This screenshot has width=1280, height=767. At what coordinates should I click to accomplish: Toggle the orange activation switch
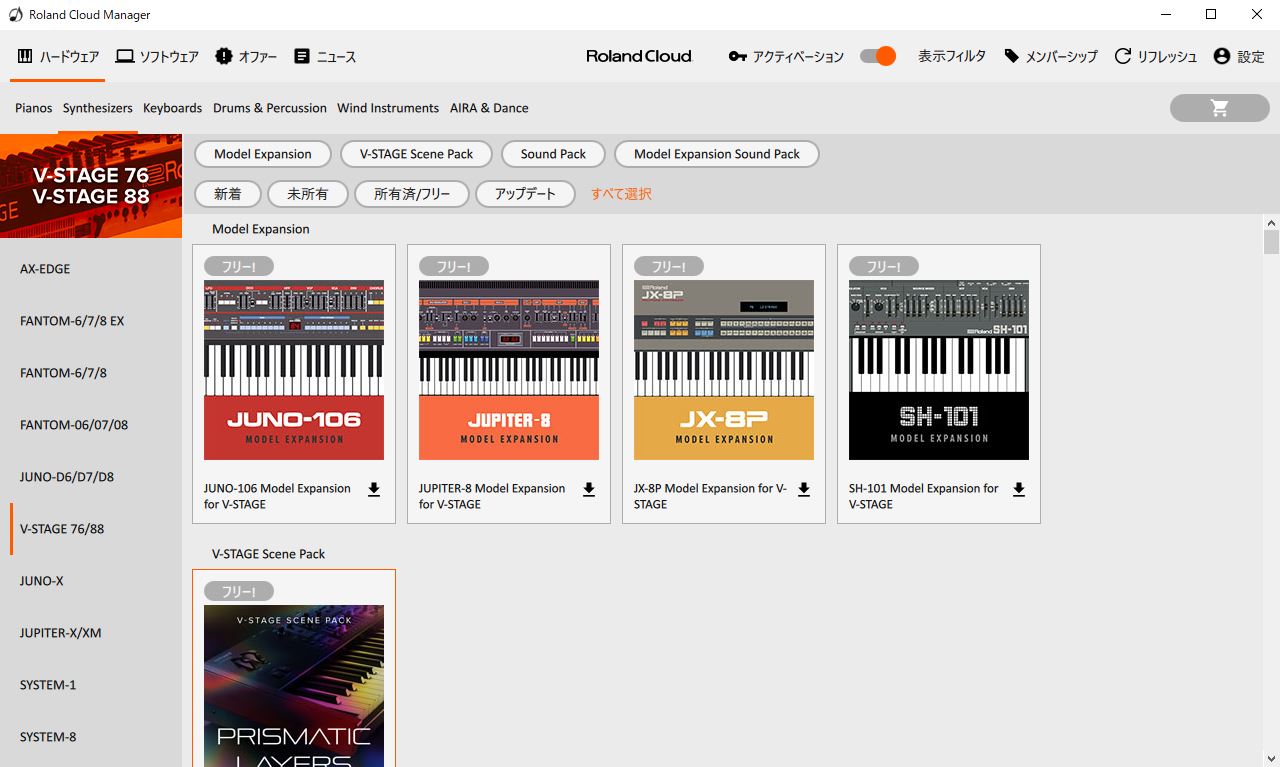pos(878,56)
